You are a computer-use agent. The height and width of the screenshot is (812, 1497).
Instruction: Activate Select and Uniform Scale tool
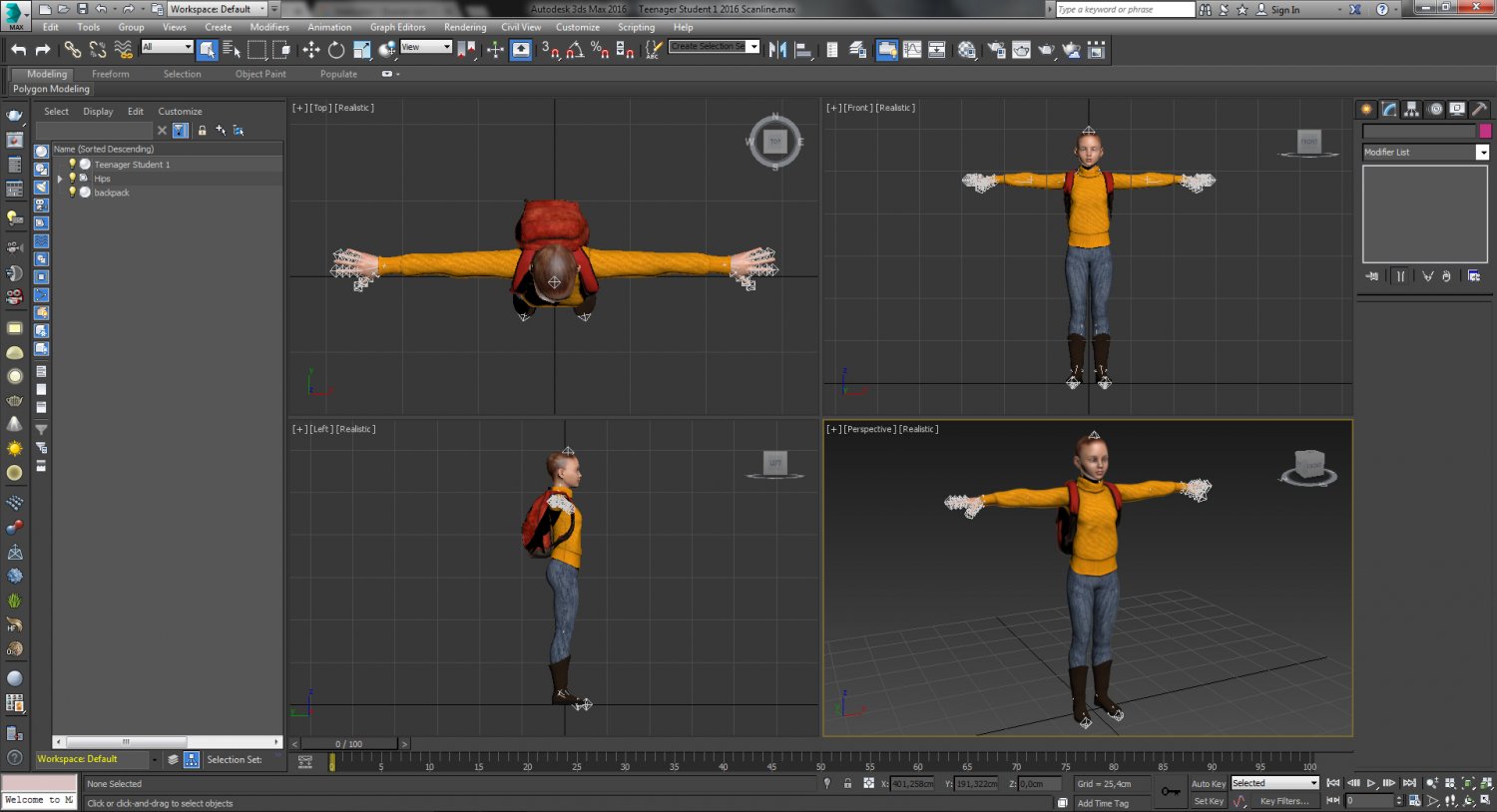click(x=361, y=49)
